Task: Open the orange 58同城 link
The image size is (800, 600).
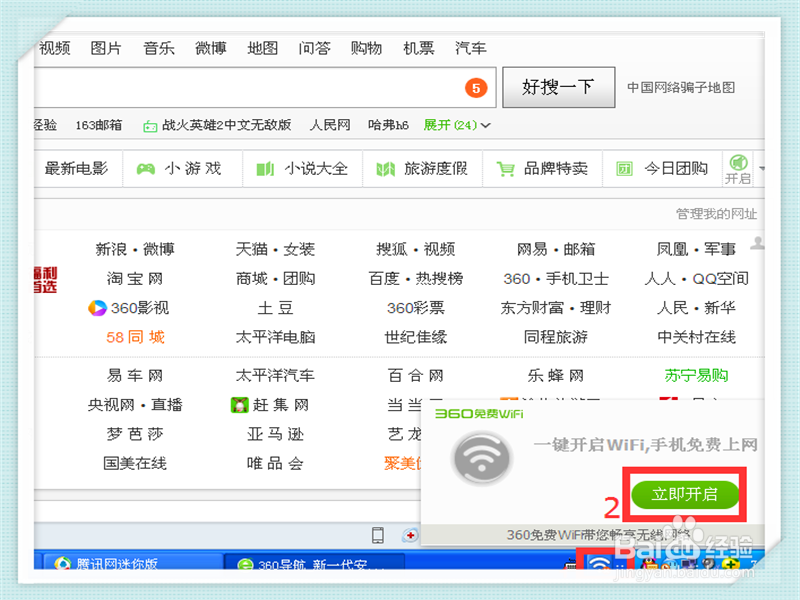Action: pos(135,337)
